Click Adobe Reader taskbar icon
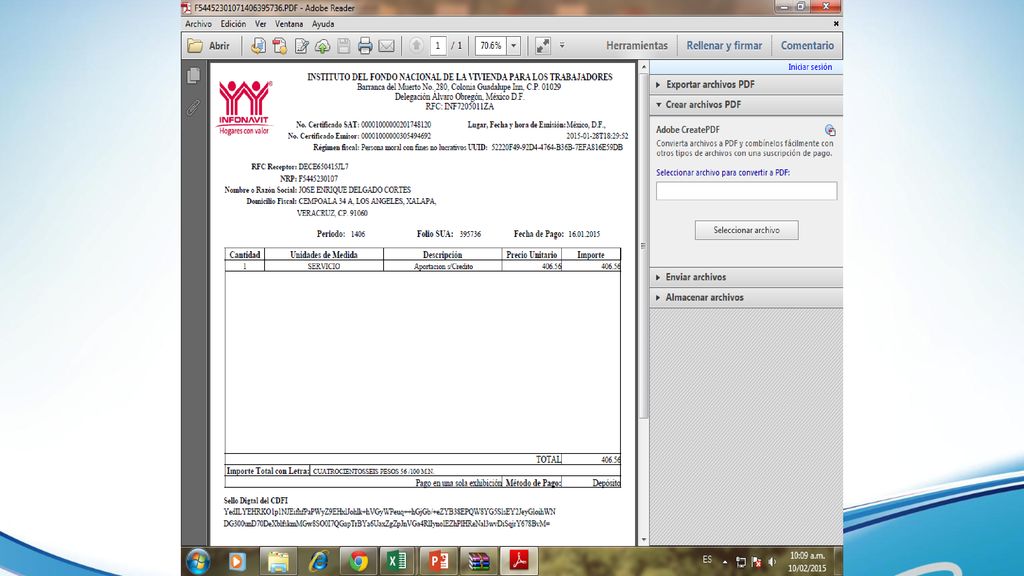Screen dimensions: 1024x576 click(x=519, y=561)
